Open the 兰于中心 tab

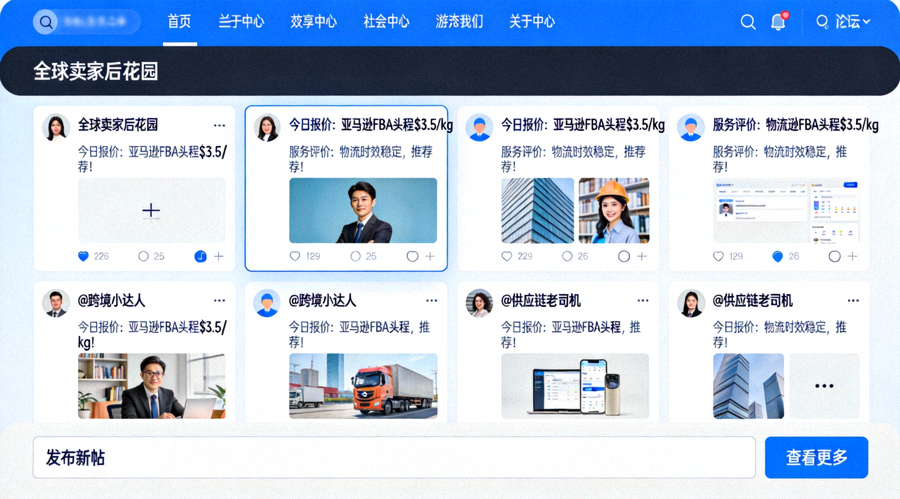point(241,22)
